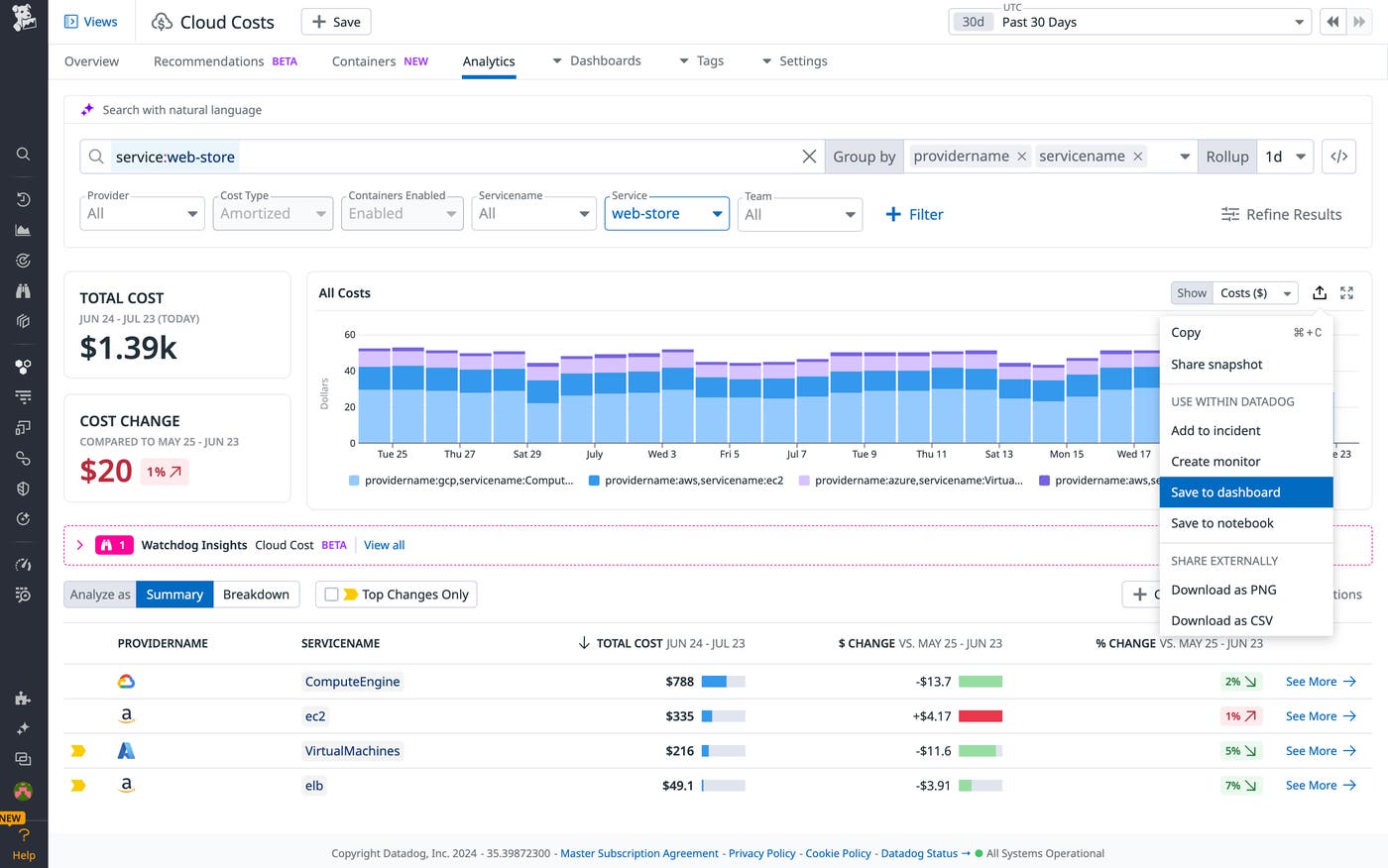Open Help in the left sidebar
The image size is (1388, 868).
(24, 845)
